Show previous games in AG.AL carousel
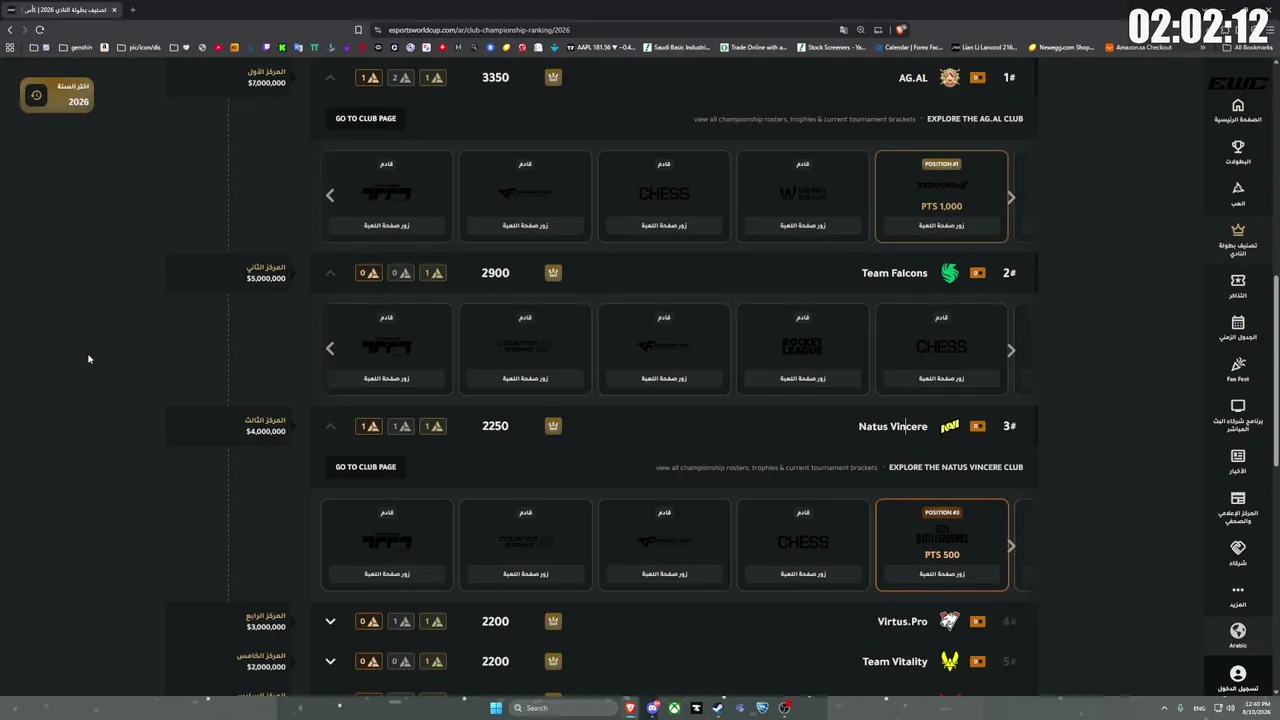 click(330, 196)
